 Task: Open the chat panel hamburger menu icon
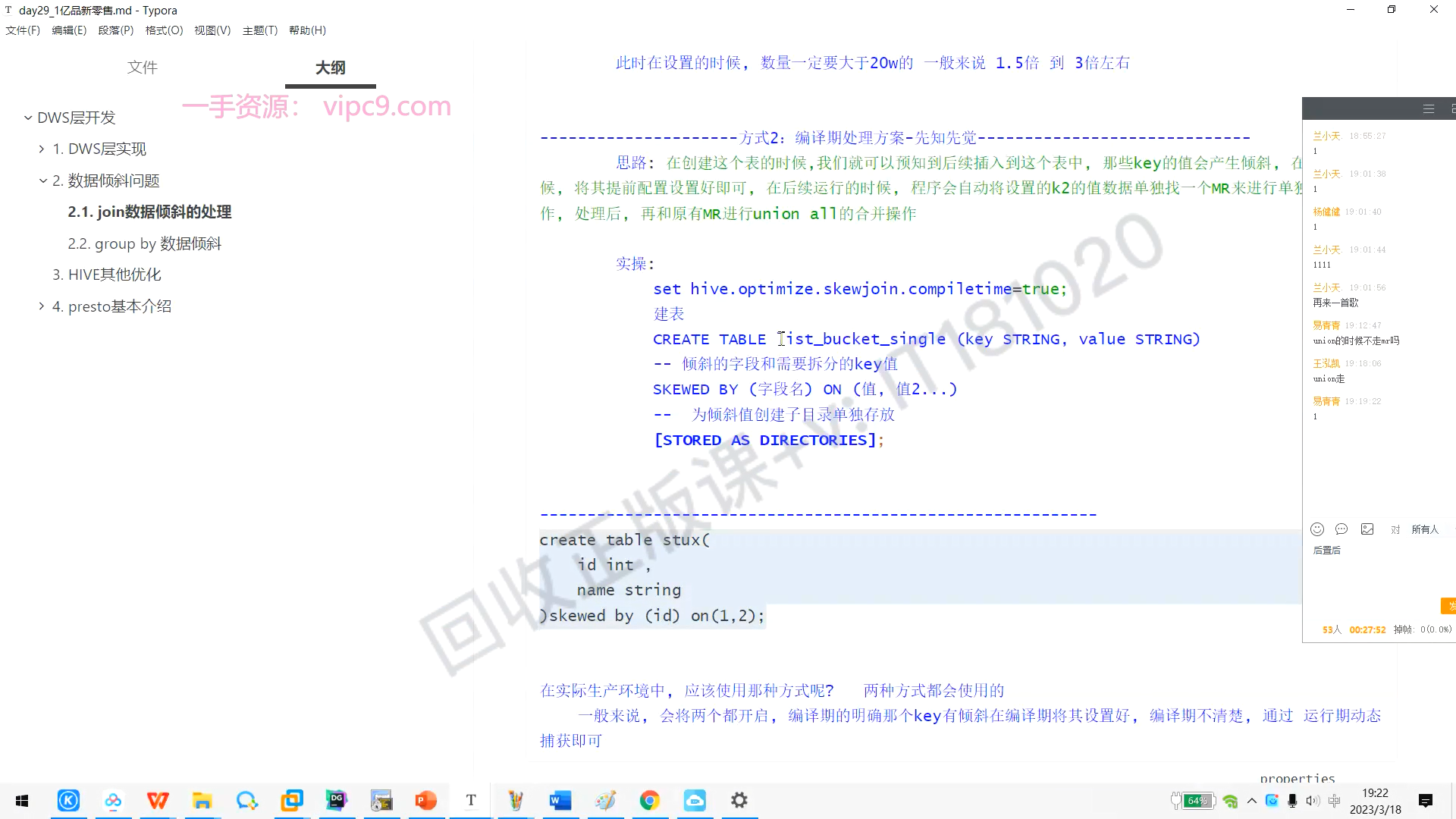tap(1429, 109)
